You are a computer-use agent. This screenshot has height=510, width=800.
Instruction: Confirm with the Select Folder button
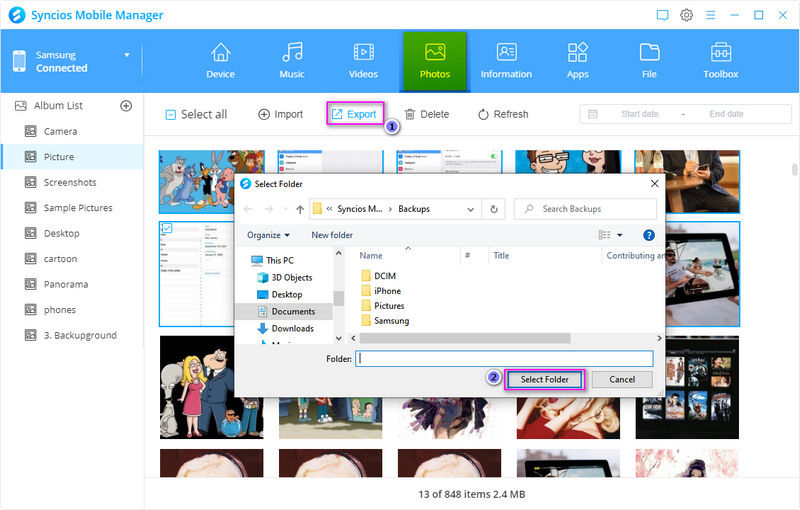click(544, 379)
